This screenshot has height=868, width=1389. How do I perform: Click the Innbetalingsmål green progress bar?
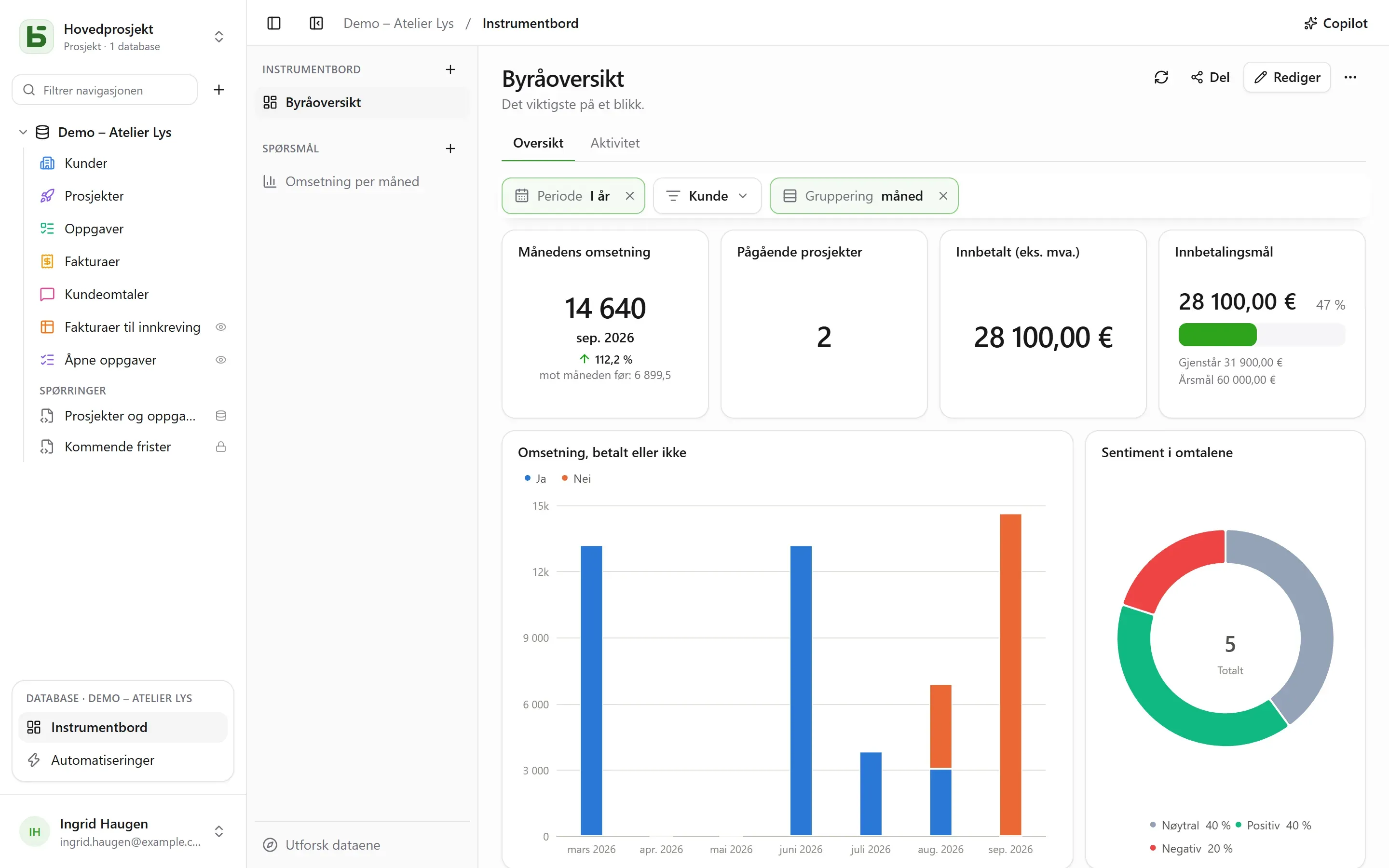point(1217,334)
